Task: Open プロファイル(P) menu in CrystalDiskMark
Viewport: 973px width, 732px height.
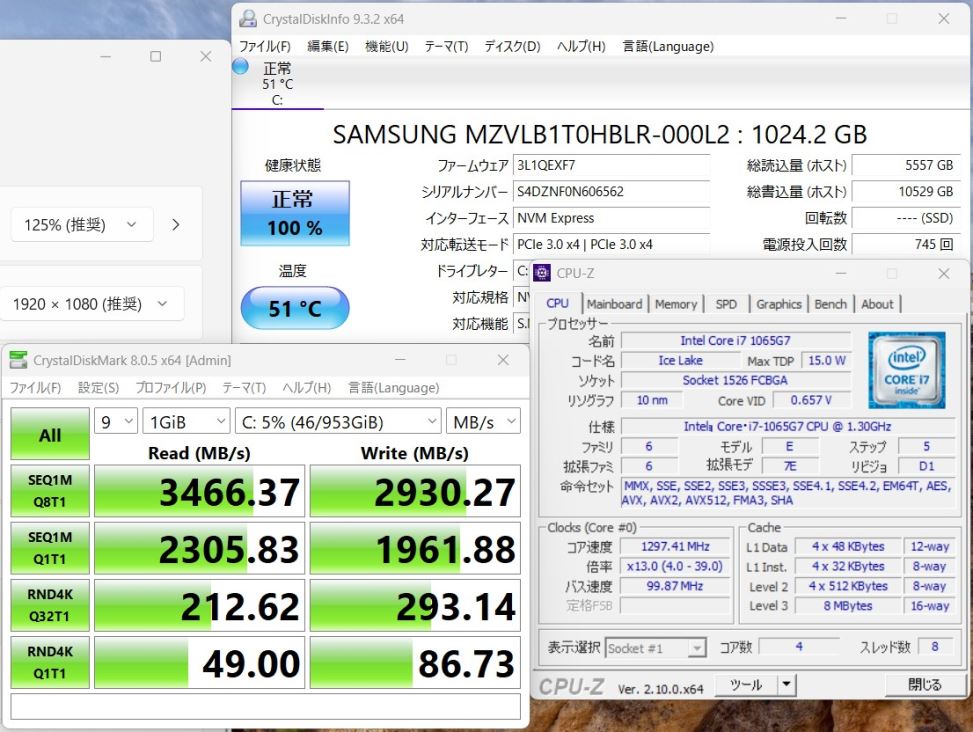Action: [171, 388]
